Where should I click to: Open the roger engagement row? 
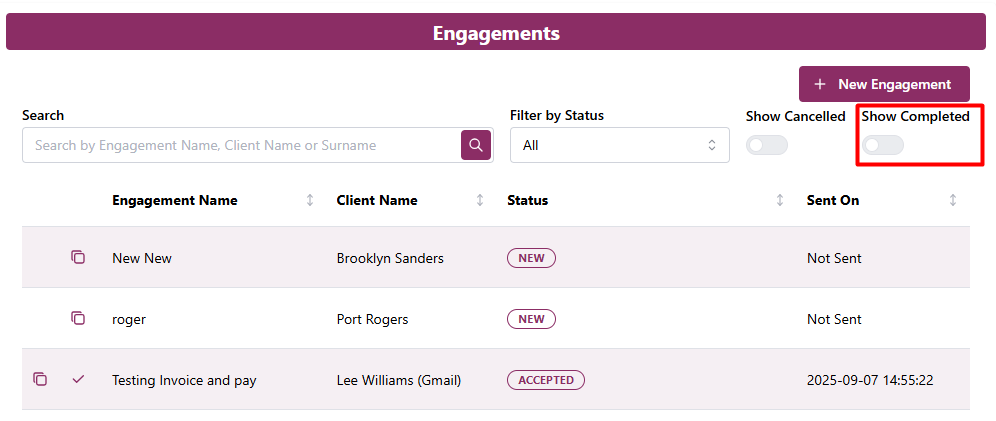click(x=129, y=319)
